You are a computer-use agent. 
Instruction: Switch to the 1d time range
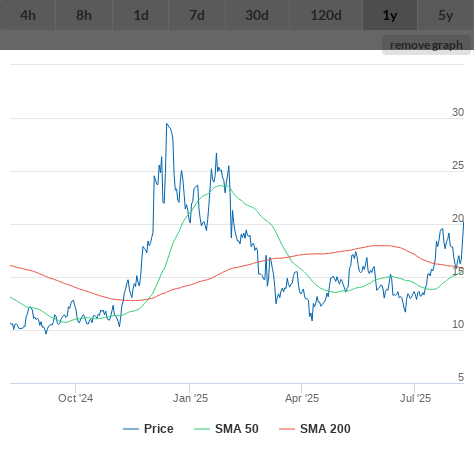[x=141, y=15]
